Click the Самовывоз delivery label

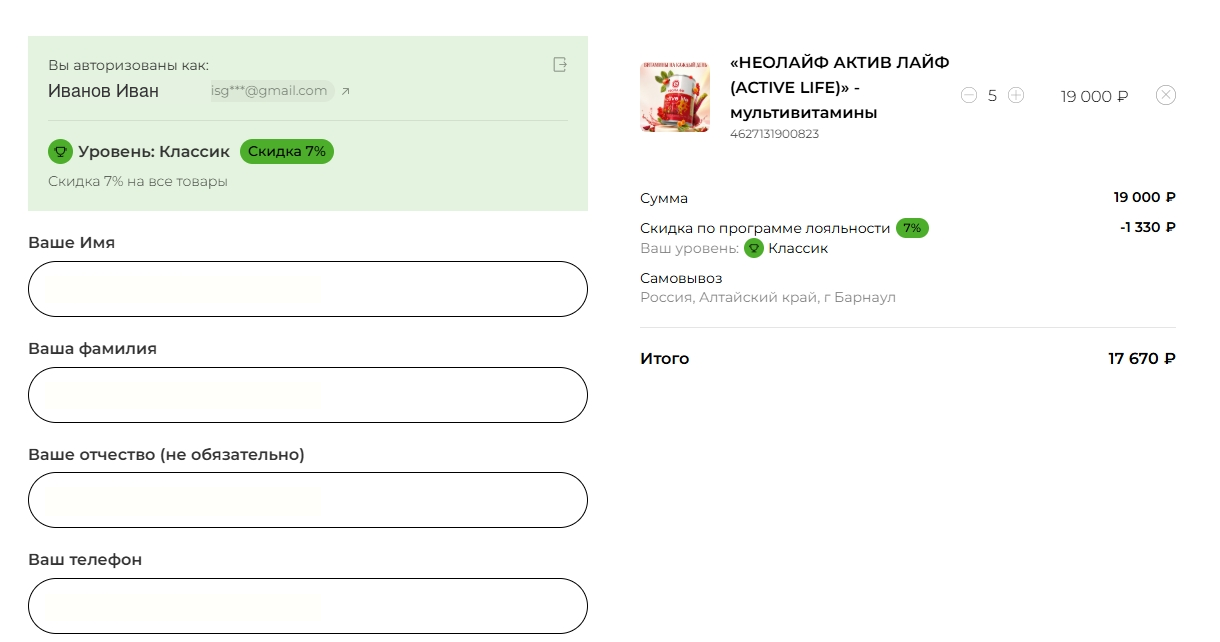click(x=681, y=278)
